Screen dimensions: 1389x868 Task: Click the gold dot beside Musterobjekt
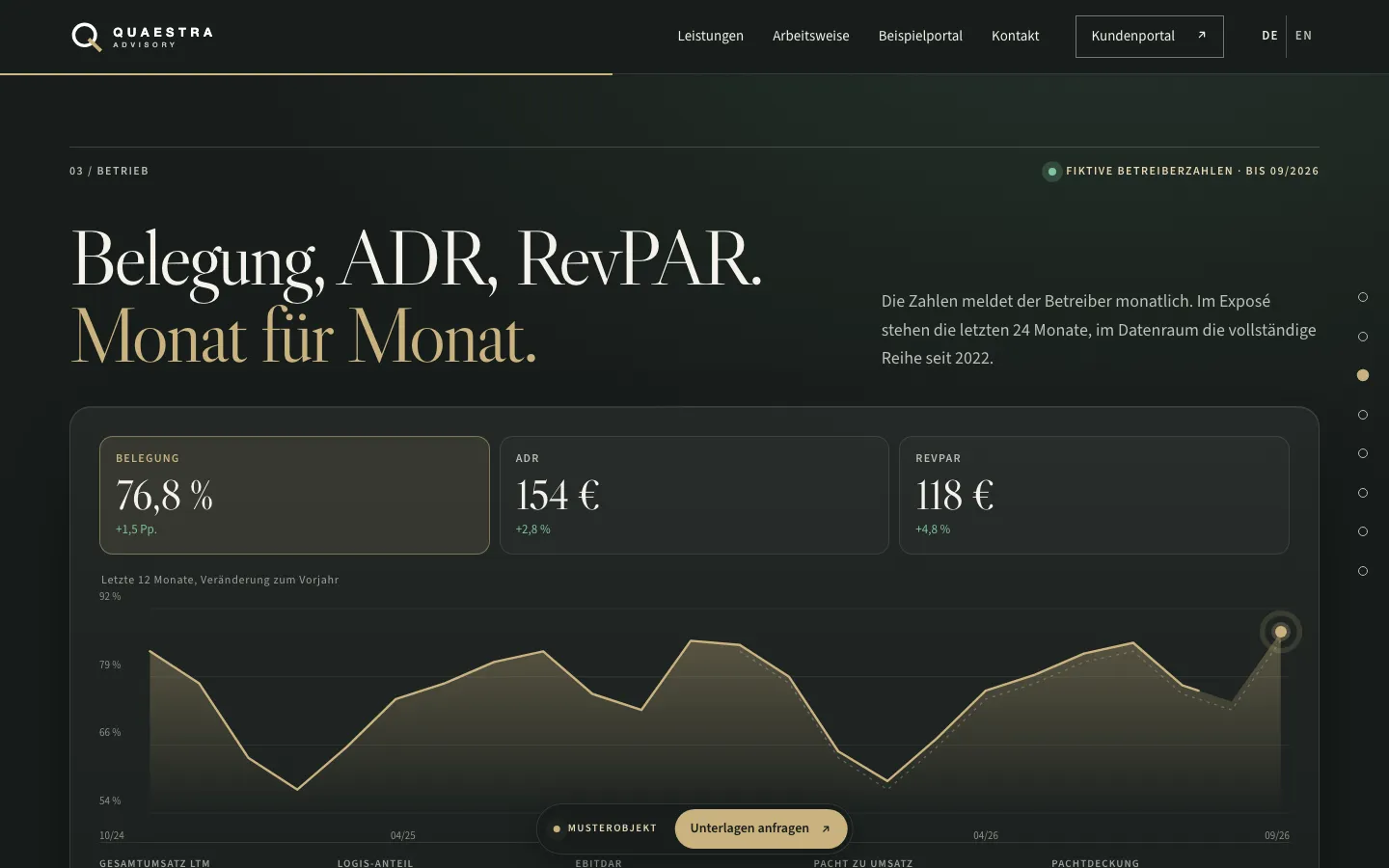coord(557,828)
